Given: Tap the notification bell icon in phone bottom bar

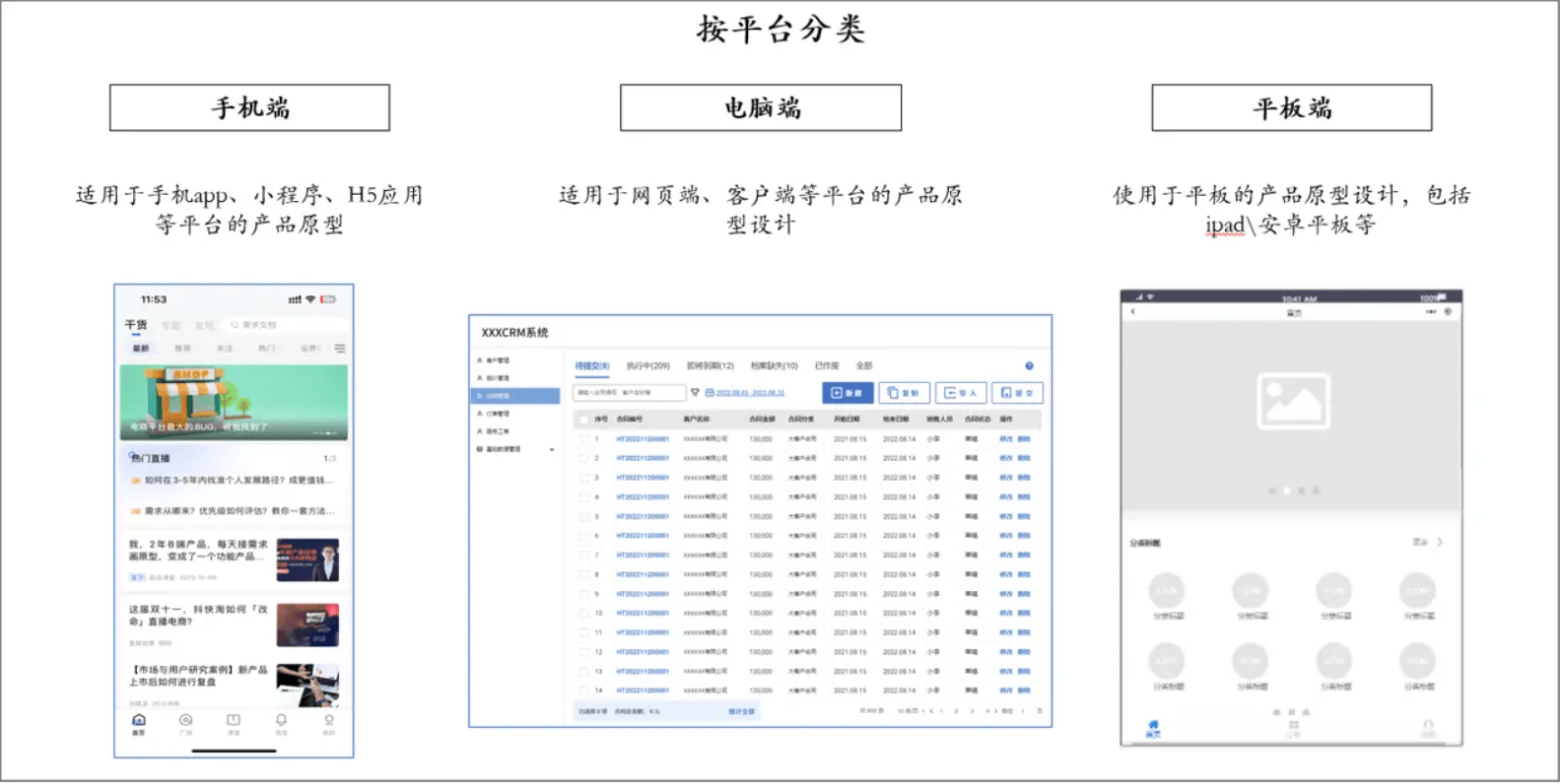Looking at the screenshot, I should coord(281,722).
